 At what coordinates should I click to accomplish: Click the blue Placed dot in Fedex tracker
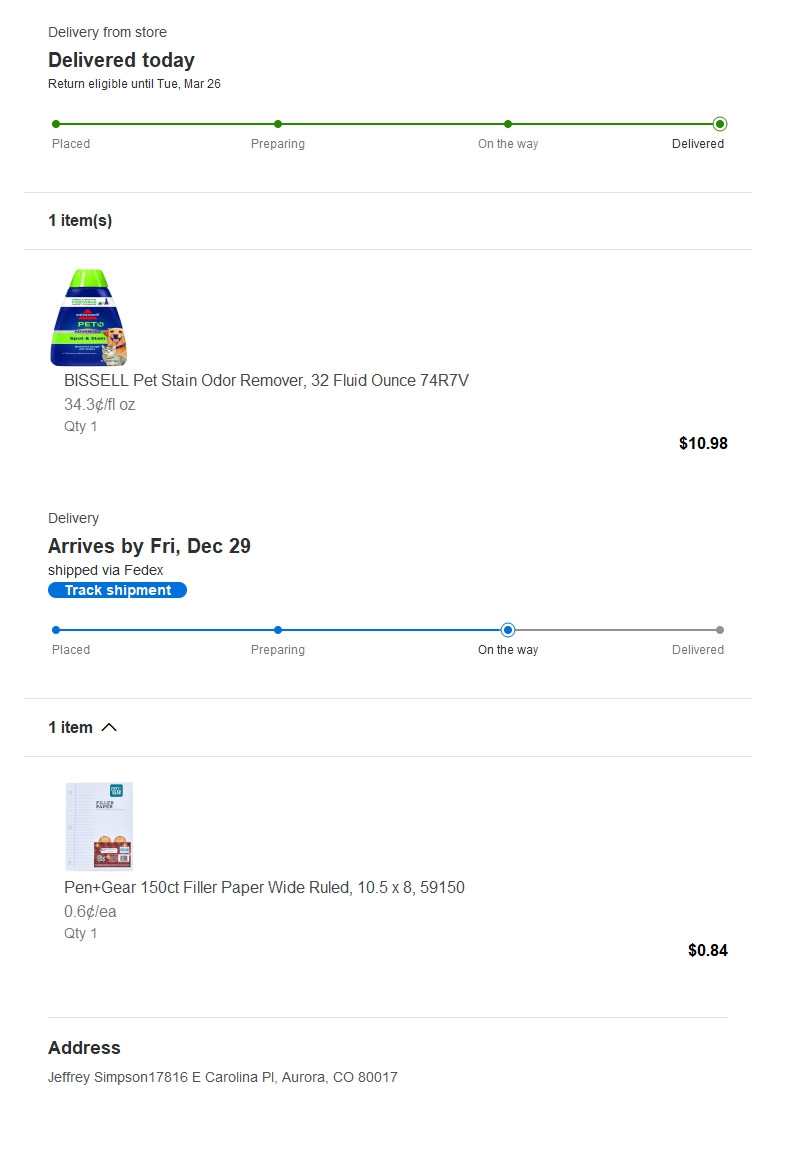tap(56, 630)
